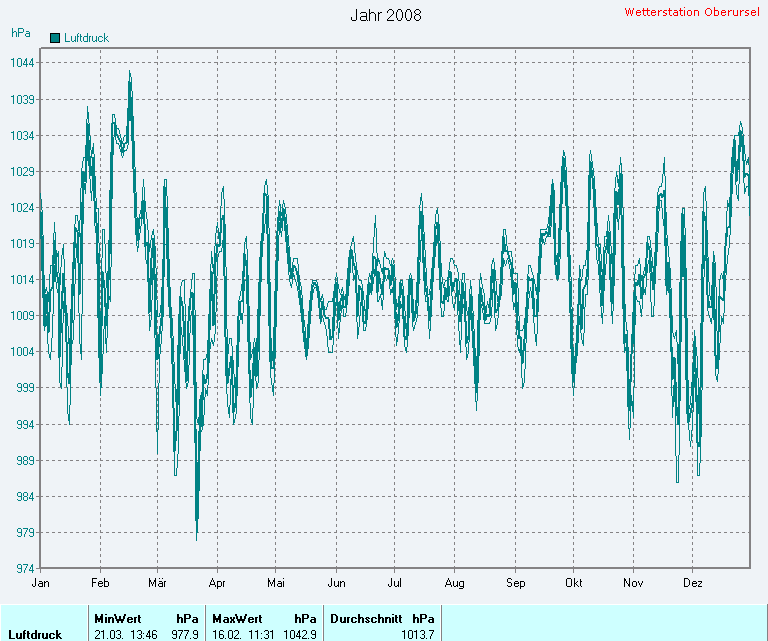Click the chart title Jahr 2008

tap(386, 15)
